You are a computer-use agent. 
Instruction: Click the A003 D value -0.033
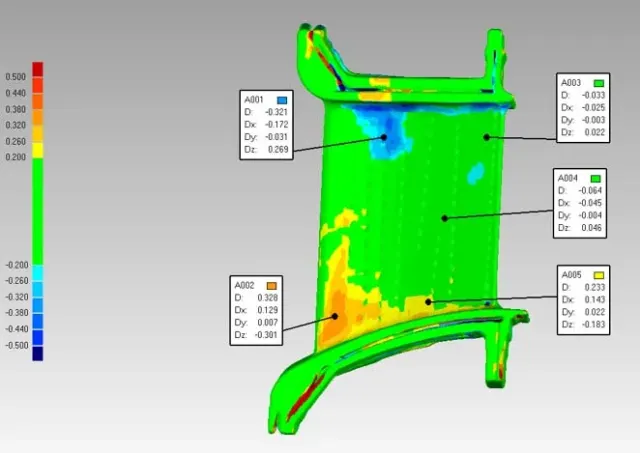point(593,95)
